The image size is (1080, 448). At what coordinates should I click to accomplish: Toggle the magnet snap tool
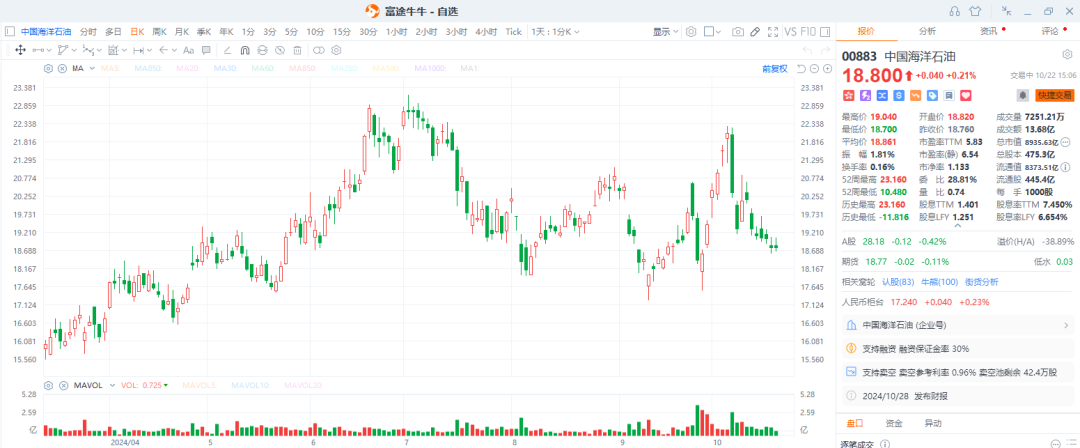[245, 50]
